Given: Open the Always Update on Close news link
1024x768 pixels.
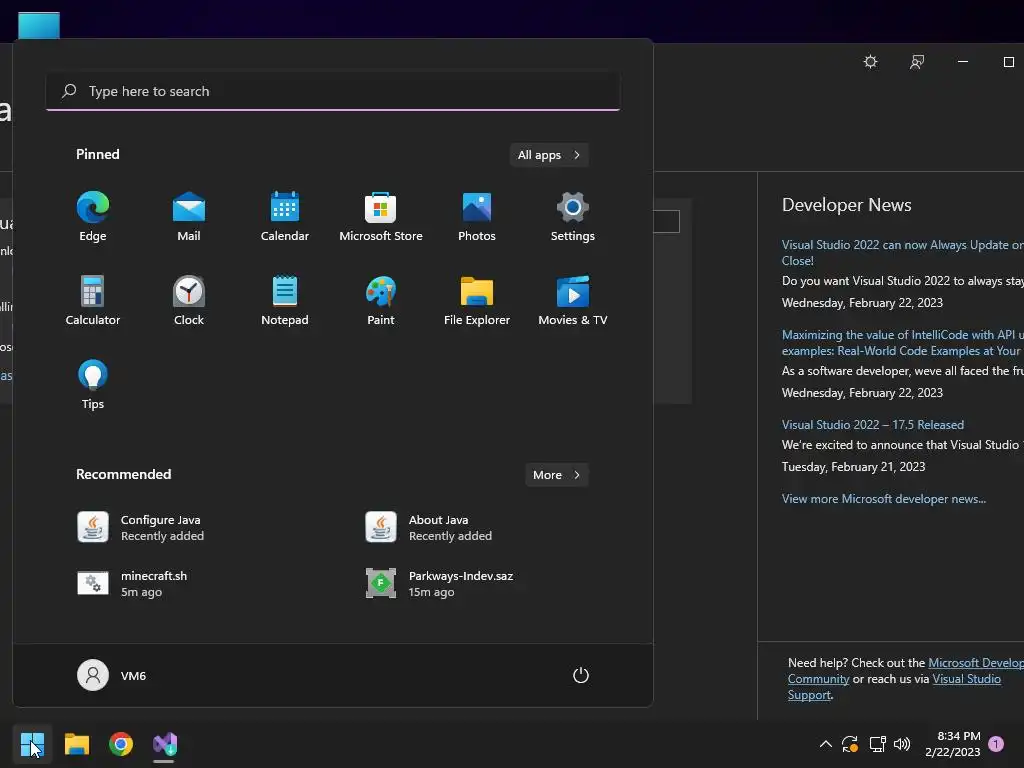Looking at the screenshot, I should tap(903, 253).
